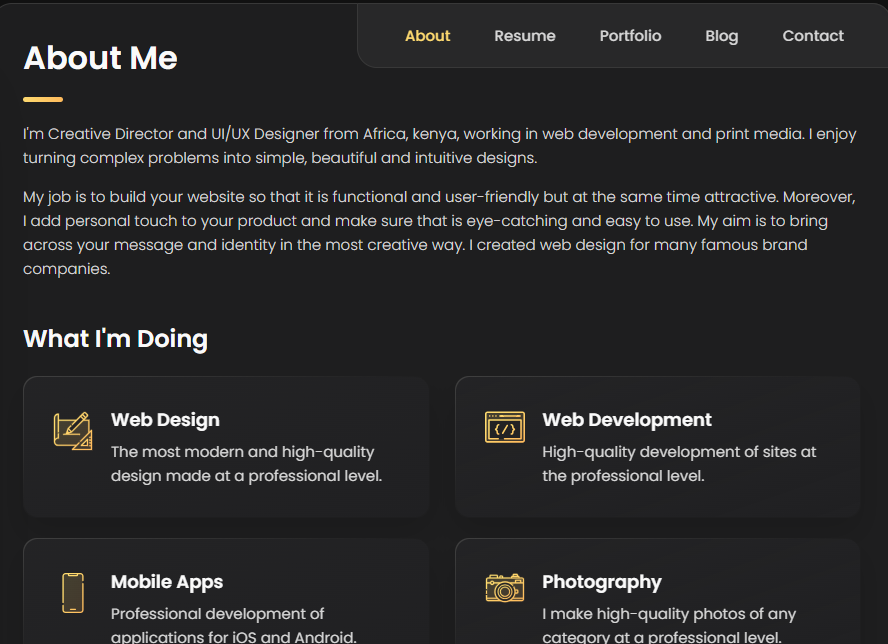The height and width of the screenshot is (644, 888).
Task: Select the Web Design pencil icon
Action: tap(72, 428)
